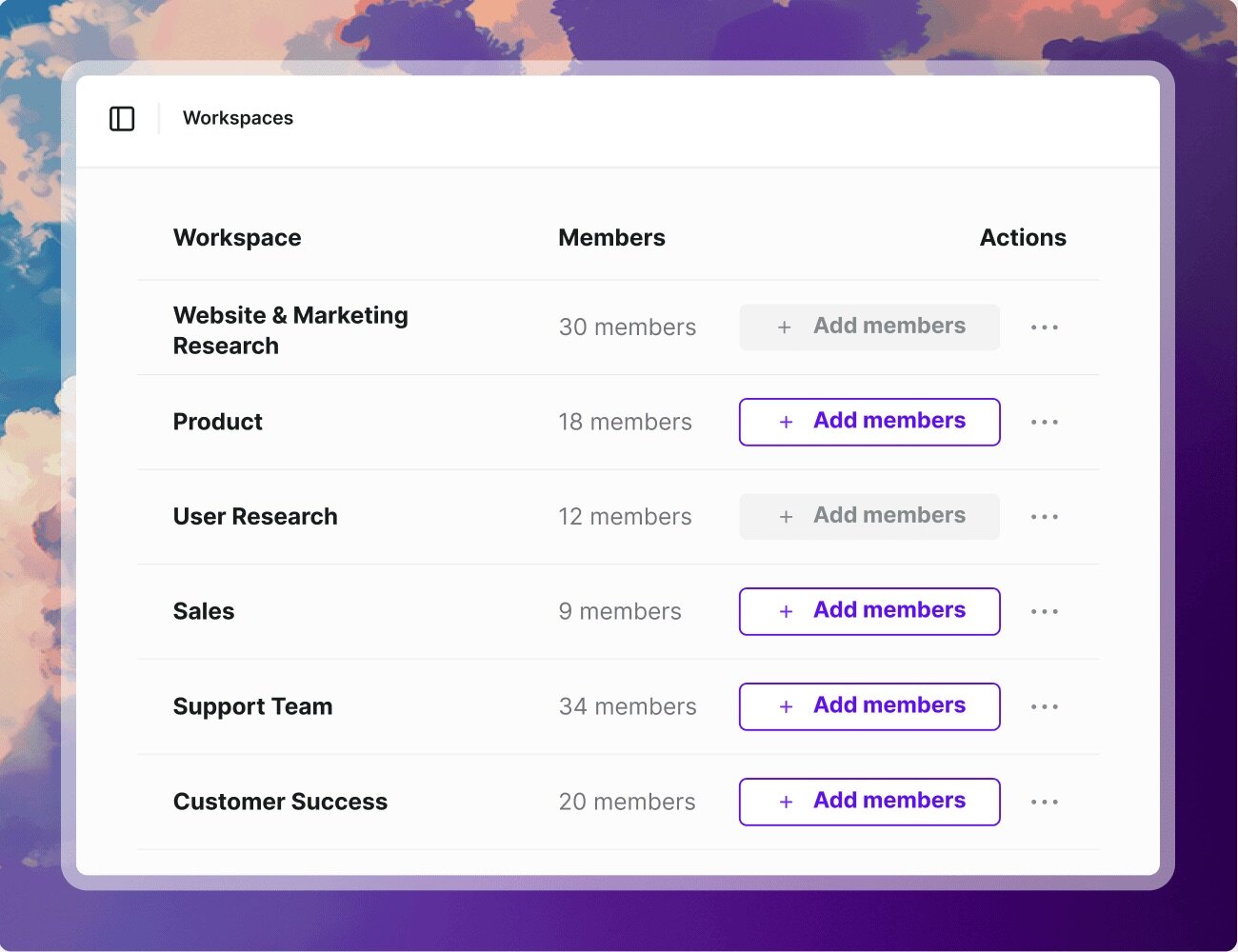
Task: Open the ellipsis menu for Customer Success
Action: (1045, 802)
